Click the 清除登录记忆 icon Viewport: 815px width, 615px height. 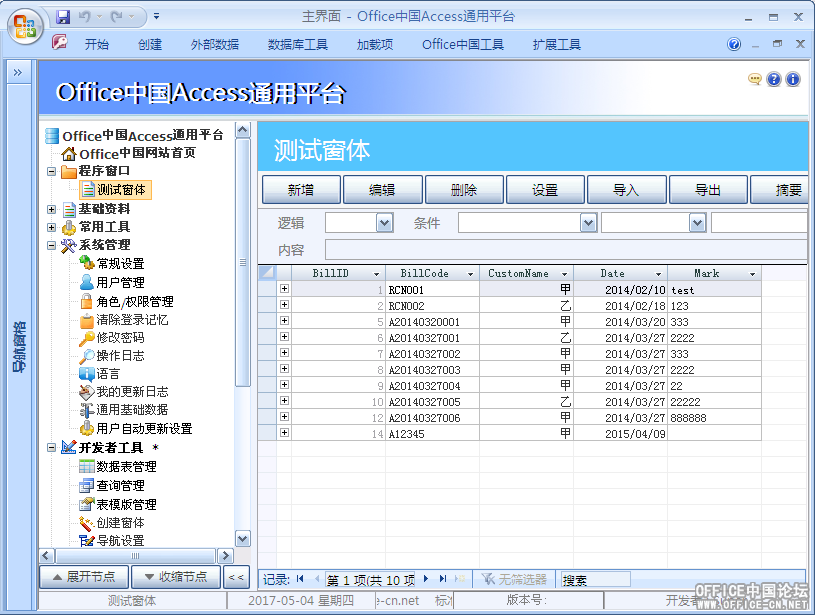pos(87,320)
